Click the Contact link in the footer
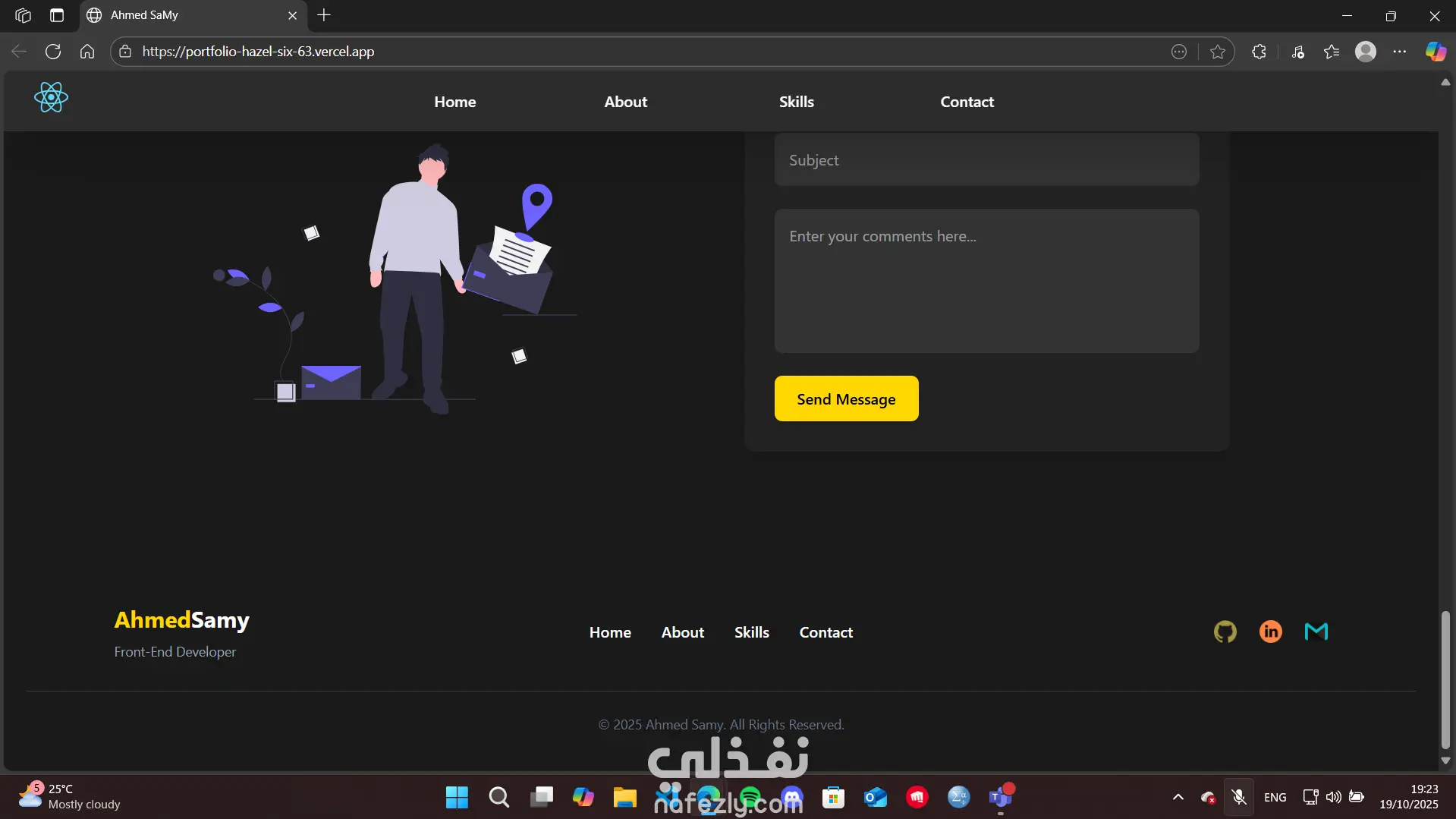 (x=826, y=632)
